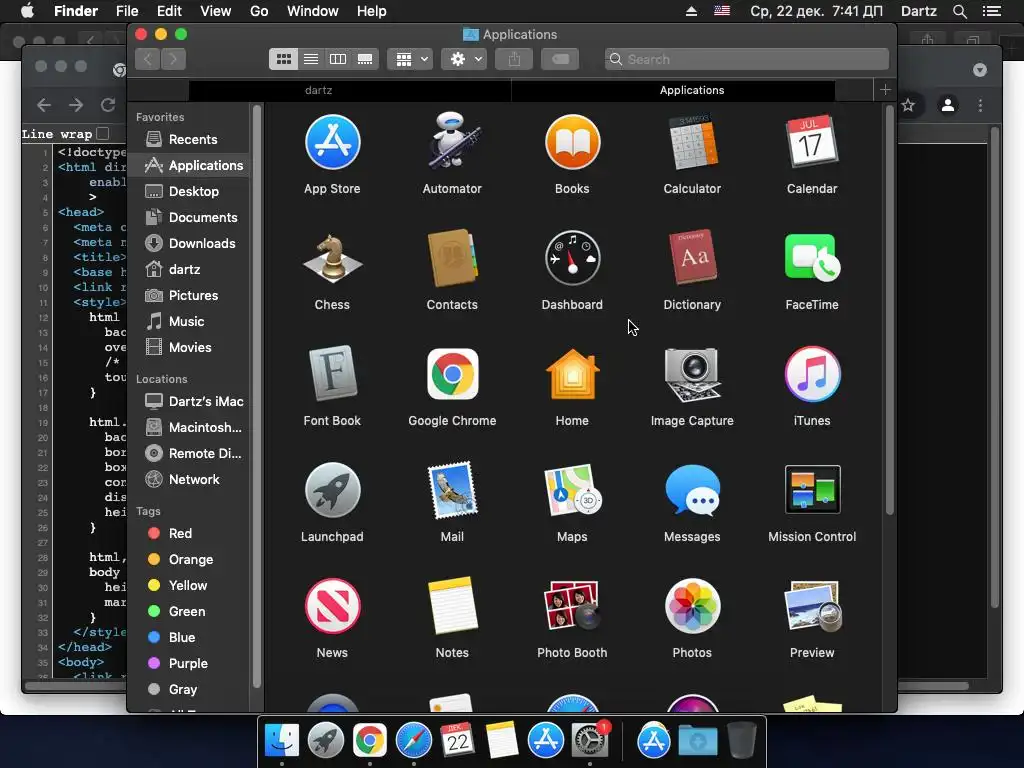Image resolution: width=1024 pixels, height=768 pixels.
Task: Open the Mail app icon
Action: tap(452, 490)
